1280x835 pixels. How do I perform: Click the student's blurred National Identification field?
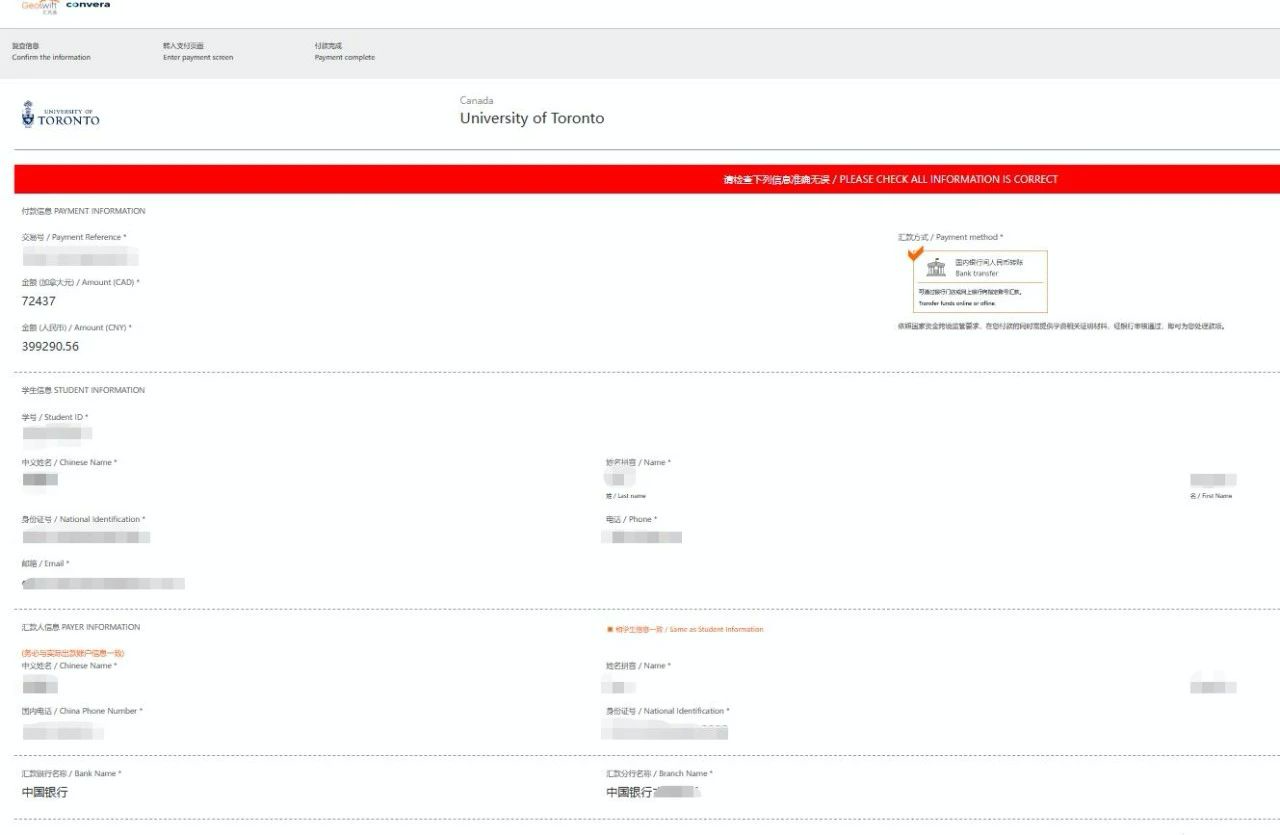pos(86,537)
